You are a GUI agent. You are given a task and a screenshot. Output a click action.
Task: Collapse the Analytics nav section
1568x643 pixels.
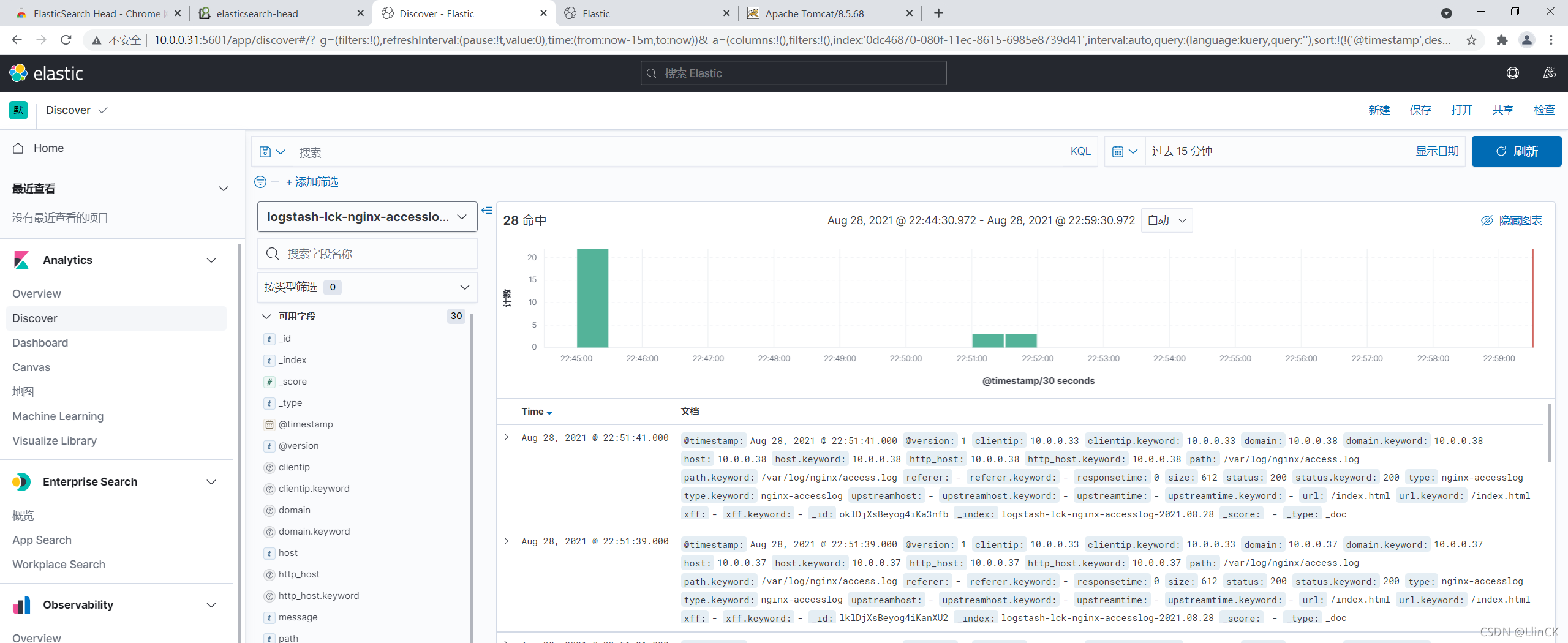[211, 260]
